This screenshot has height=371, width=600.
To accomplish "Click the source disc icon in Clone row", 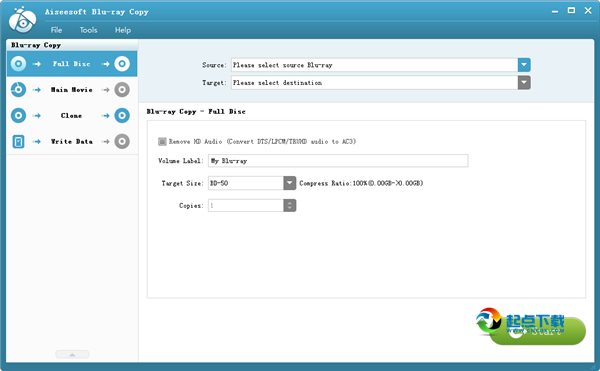I will click(x=18, y=116).
